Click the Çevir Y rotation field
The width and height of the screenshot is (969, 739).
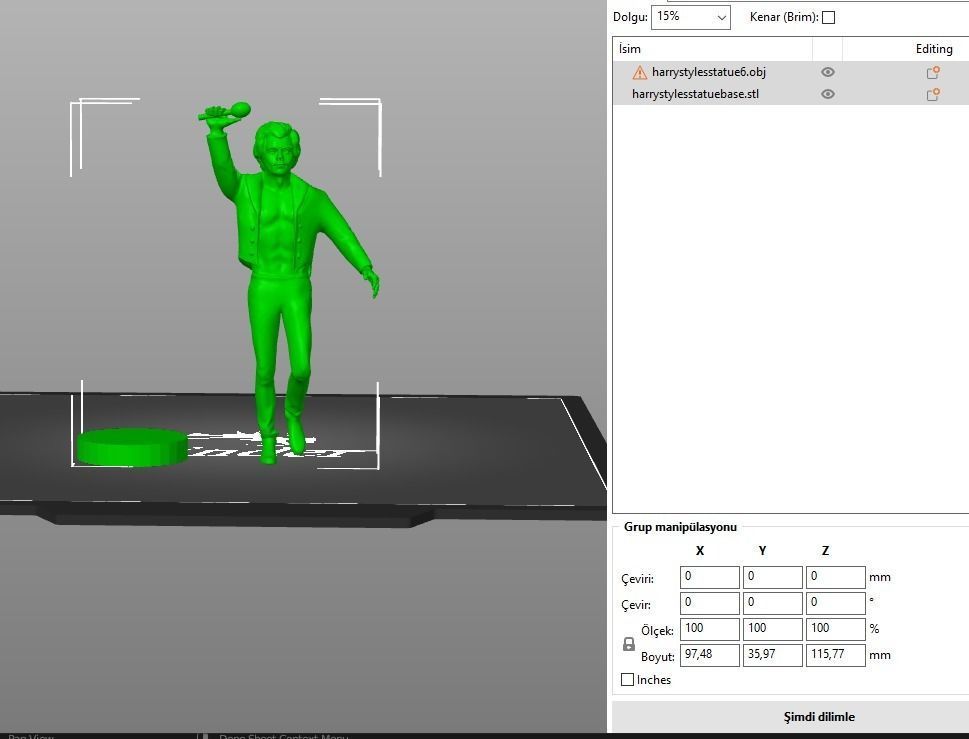pos(772,603)
